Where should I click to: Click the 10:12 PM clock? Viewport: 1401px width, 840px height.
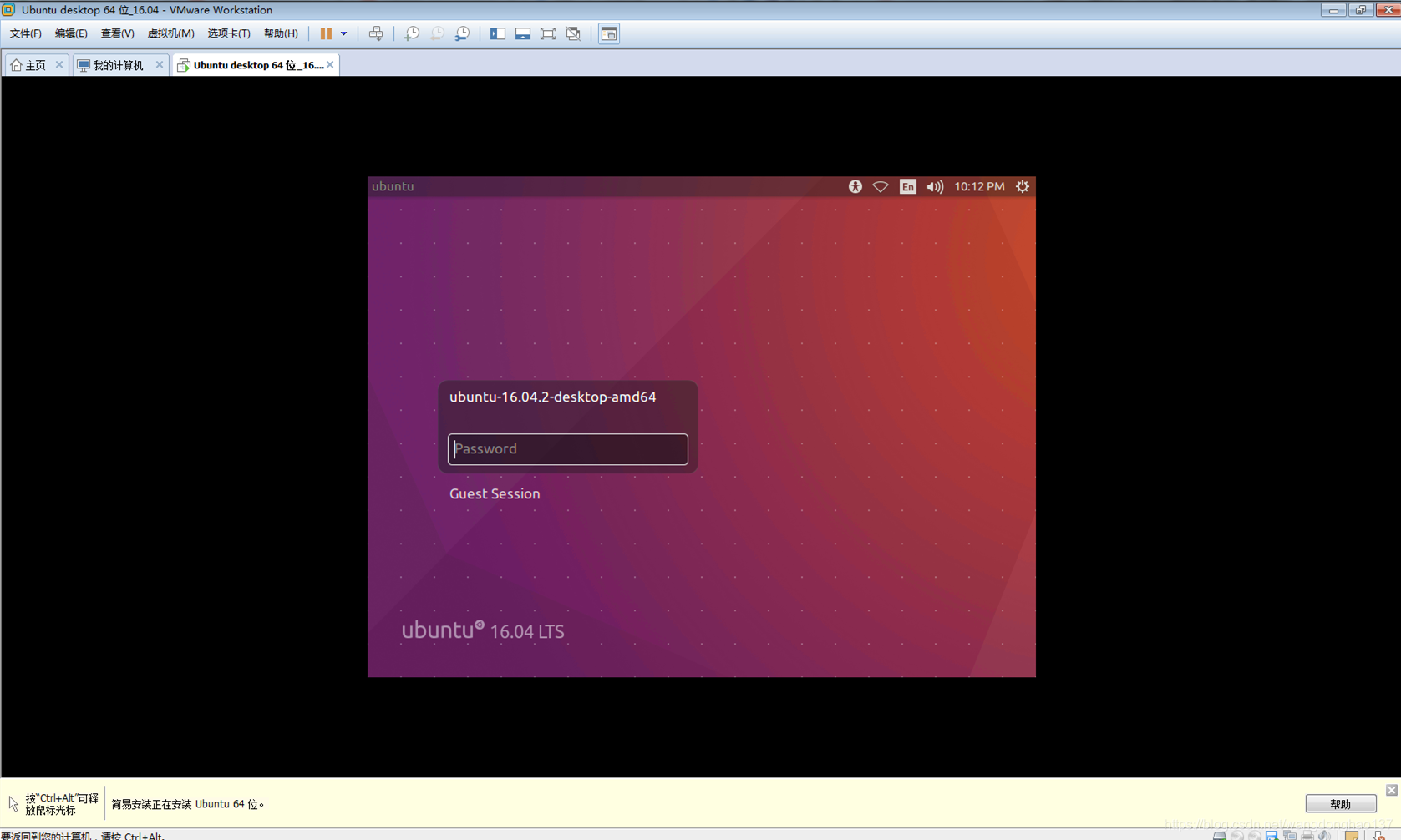click(979, 186)
